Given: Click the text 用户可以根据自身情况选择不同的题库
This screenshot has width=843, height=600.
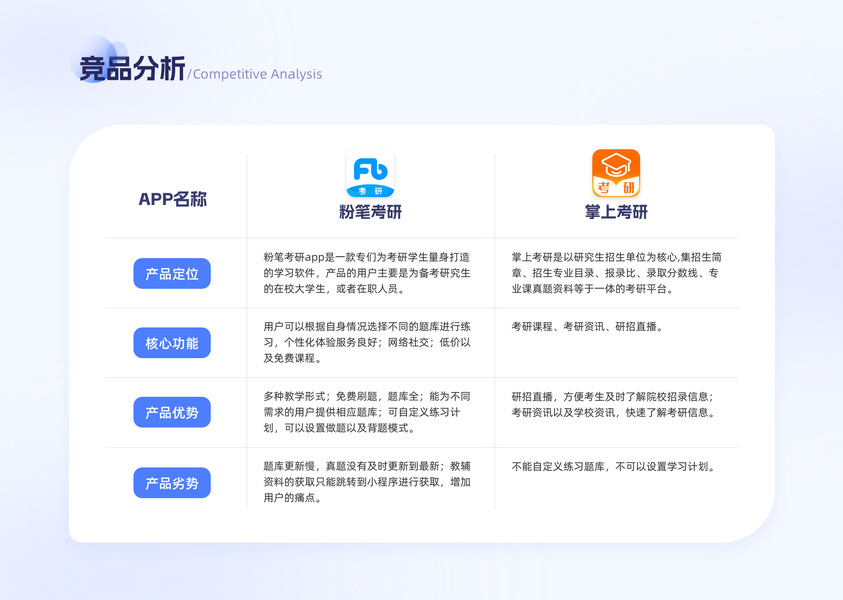Looking at the screenshot, I should tap(367, 342).
